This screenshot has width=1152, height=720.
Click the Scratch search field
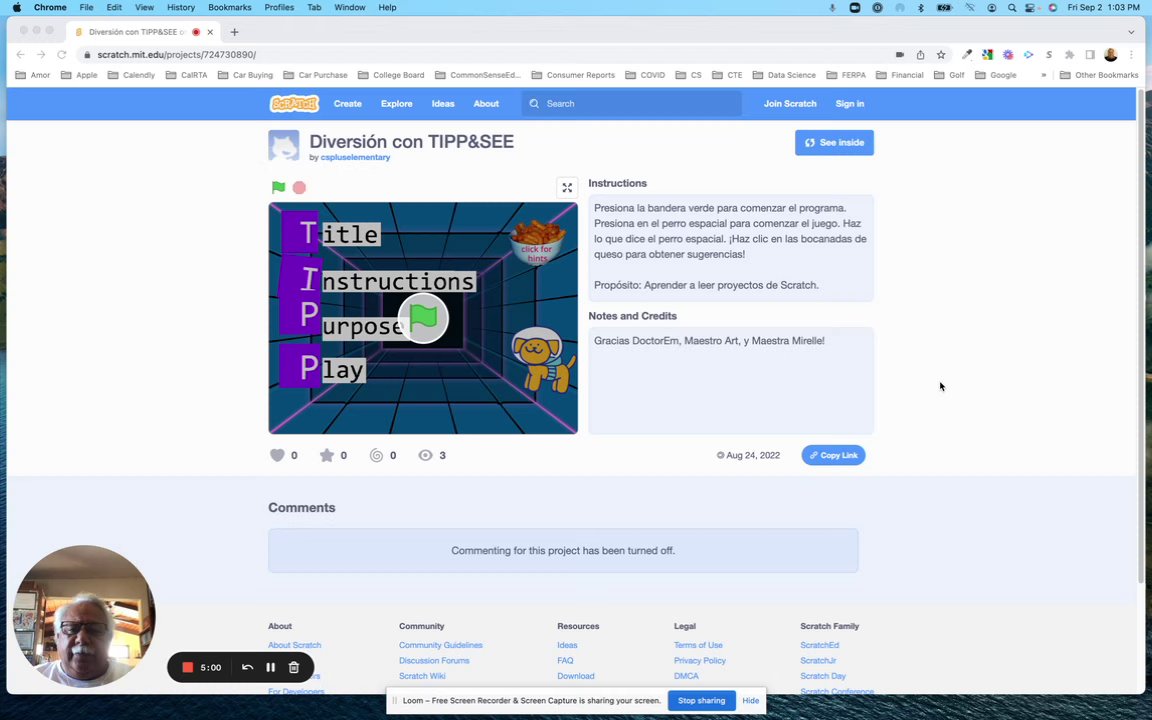click(632, 104)
